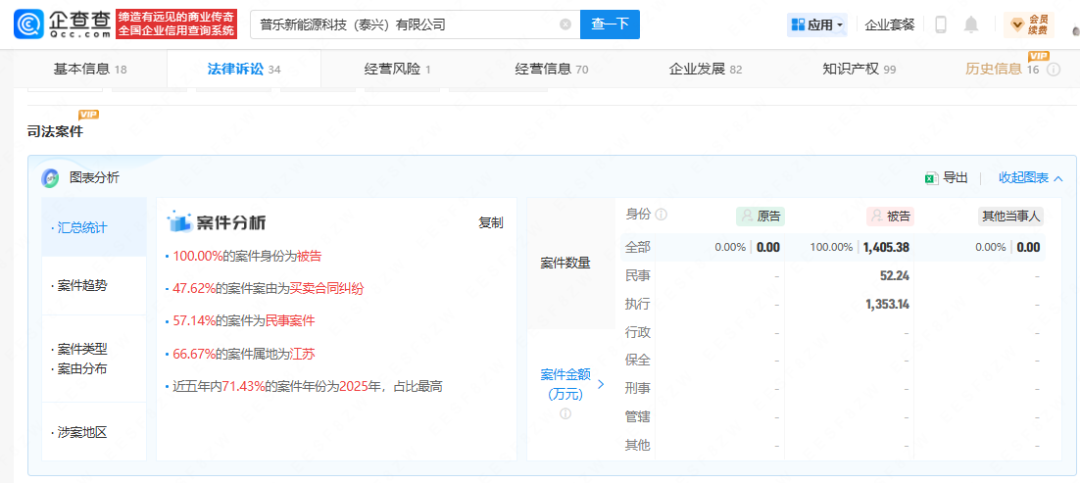This screenshot has height=483, width=1080.
Task: Click the info icon under 案件金额
Action: pos(565,413)
